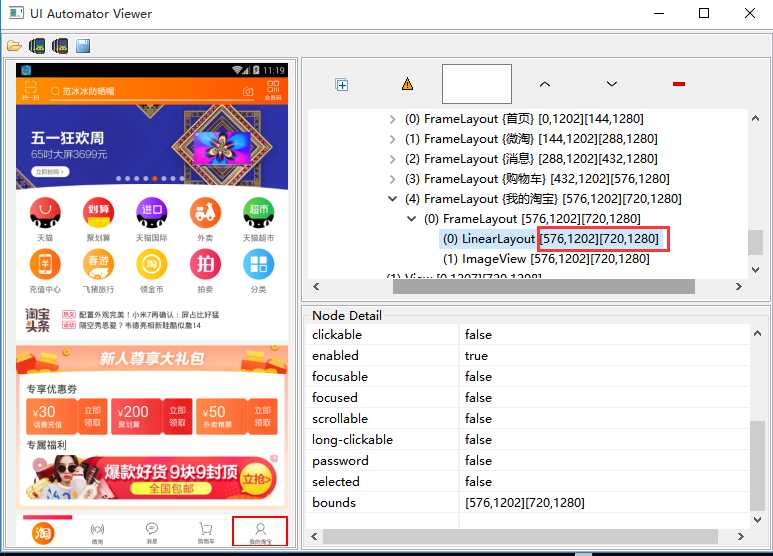Click the search text box in hierarchy panel
Viewport: 773px width, 556px height.
coord(477,84)
